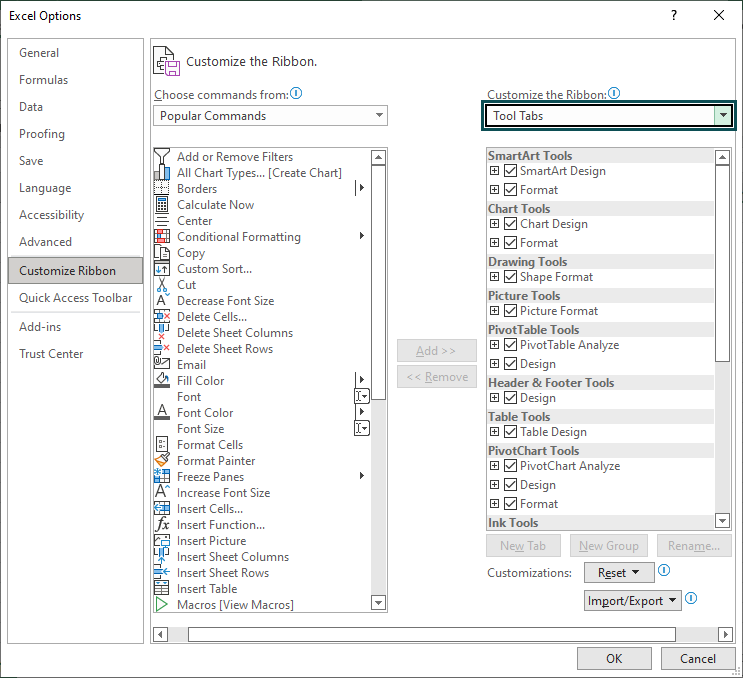Click the Delete Sheet Rows icon
This screenshot has width=743, height=678.
[x=162, y=349]
